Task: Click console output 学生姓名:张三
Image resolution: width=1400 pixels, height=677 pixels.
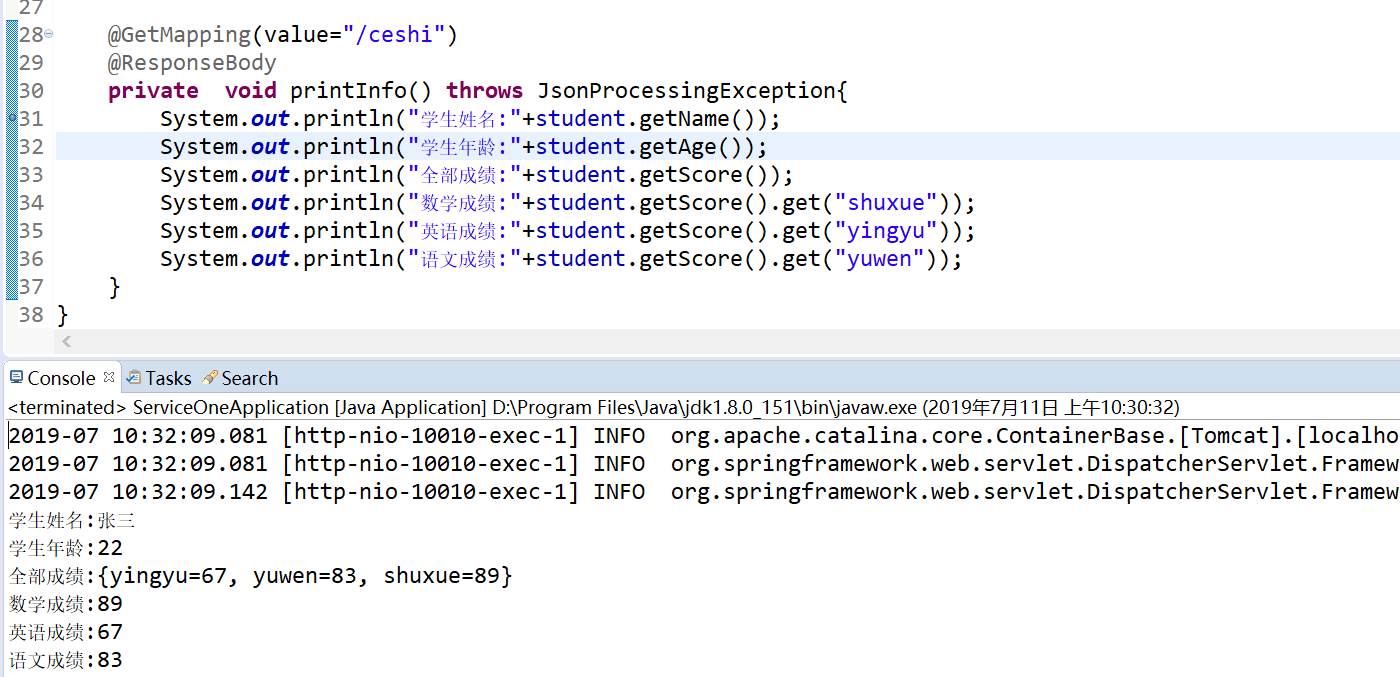Action: [71, 520]
